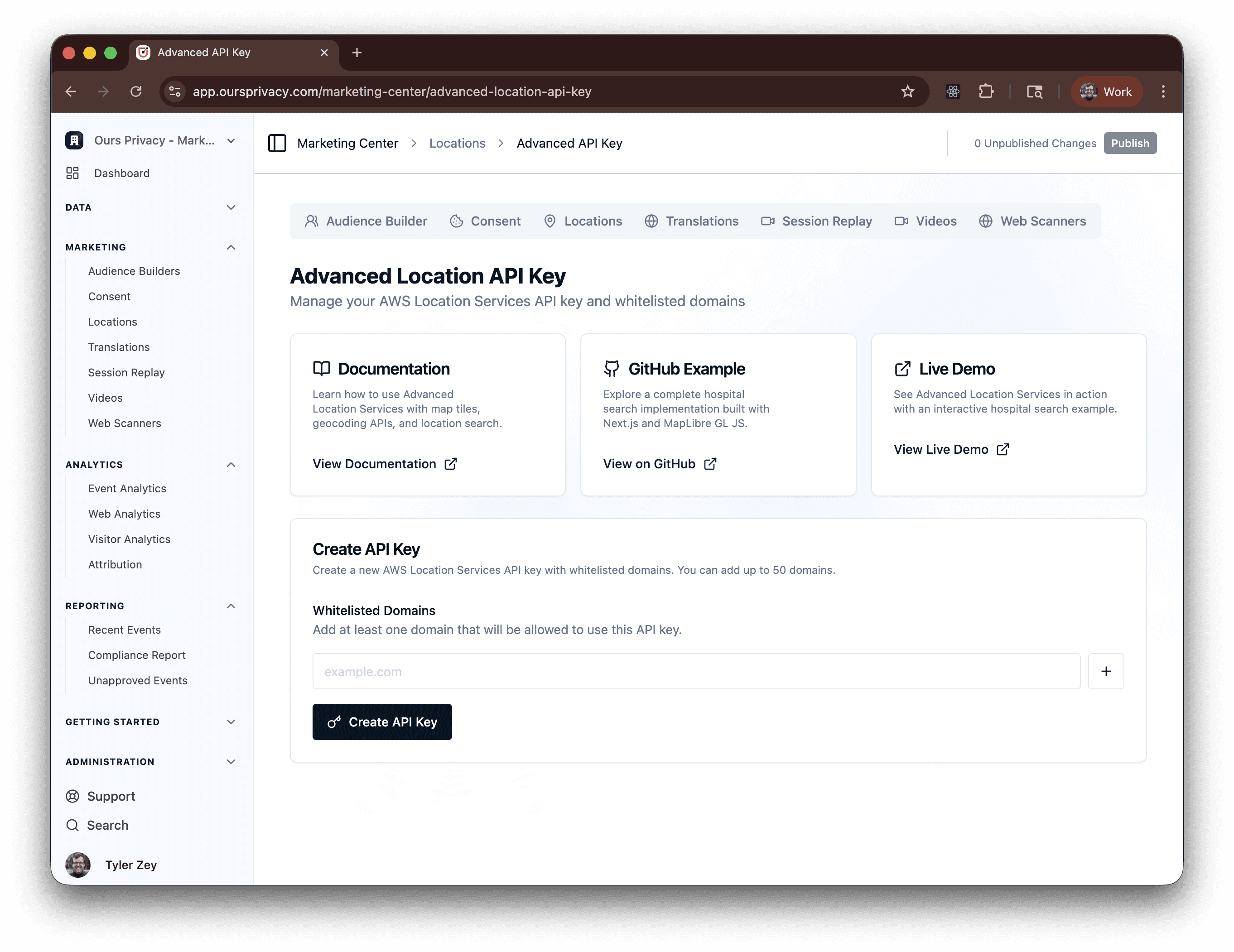Open Search from the sidebar
The height and width of the screenshot is (952, 1234).
(107, 825)
